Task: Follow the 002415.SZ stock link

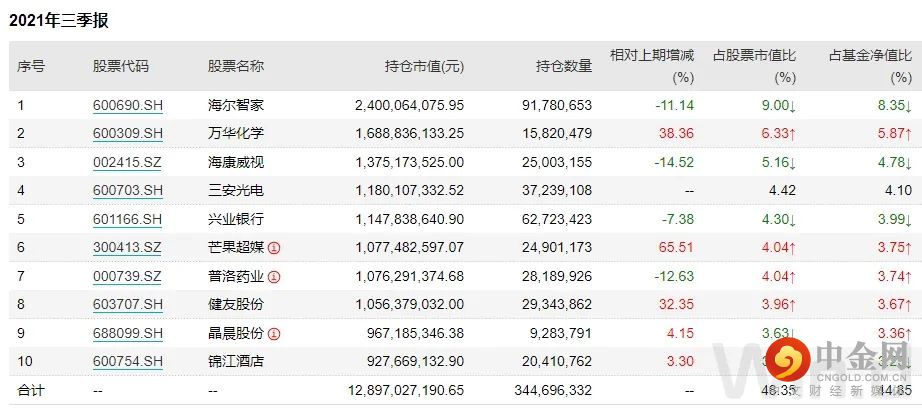Action: pos(128,162)
